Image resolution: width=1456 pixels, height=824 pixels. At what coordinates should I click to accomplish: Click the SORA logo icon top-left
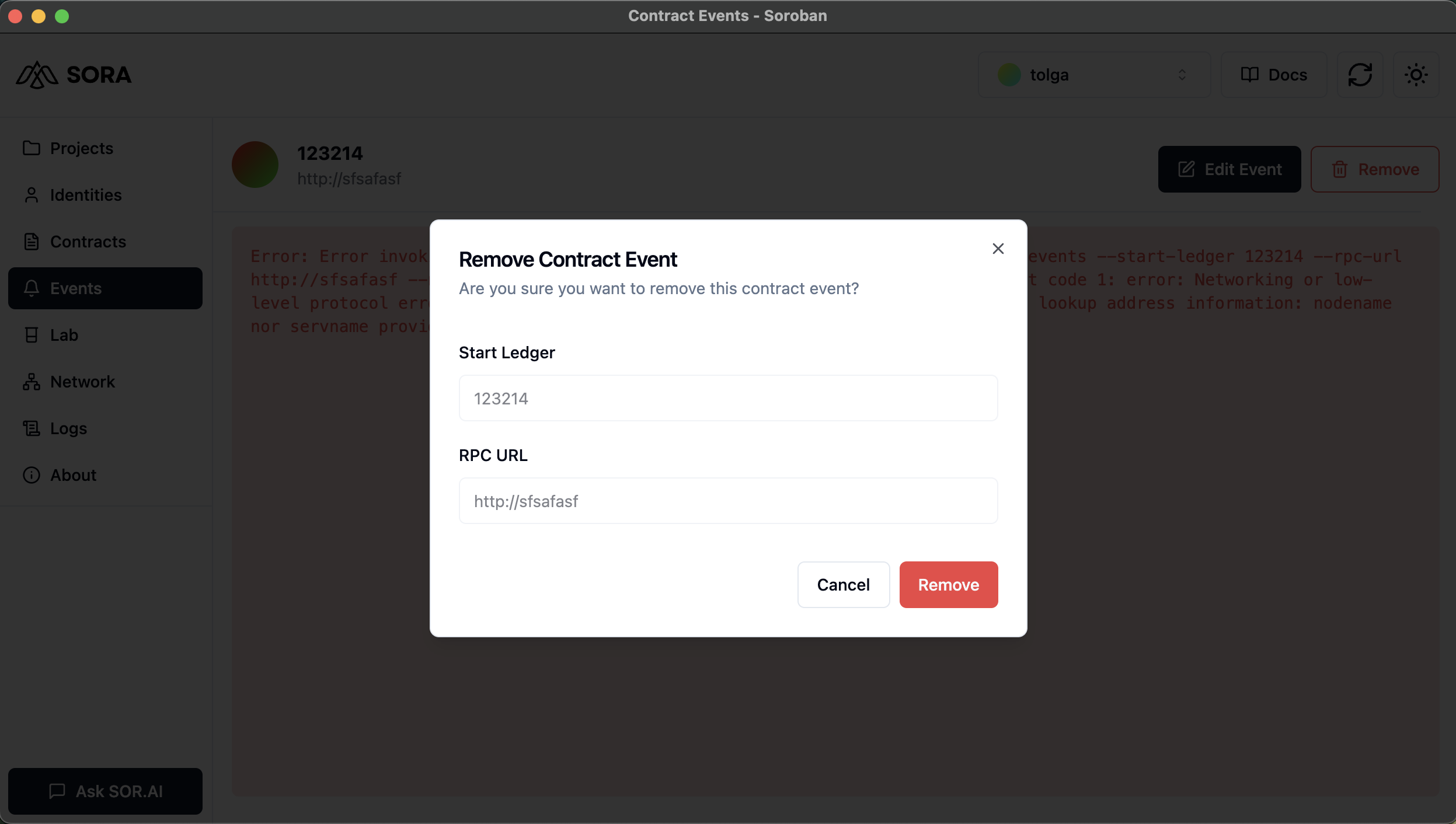pos(37,74)
